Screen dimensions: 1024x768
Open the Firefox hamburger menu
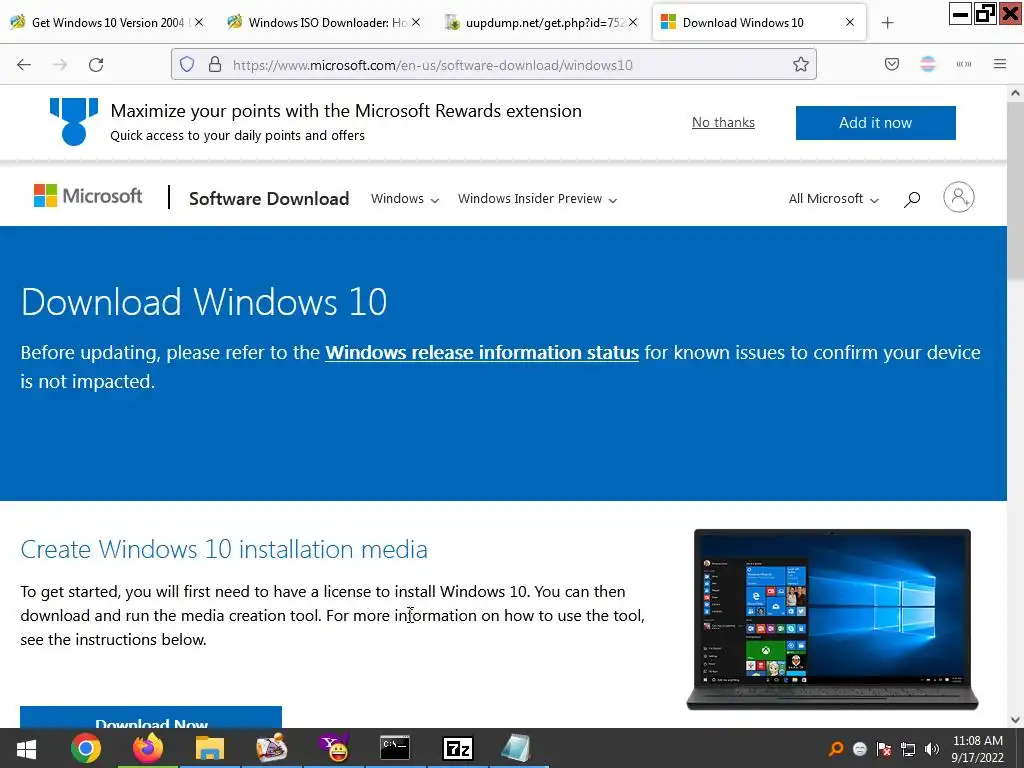click(x=1000, y=64)
